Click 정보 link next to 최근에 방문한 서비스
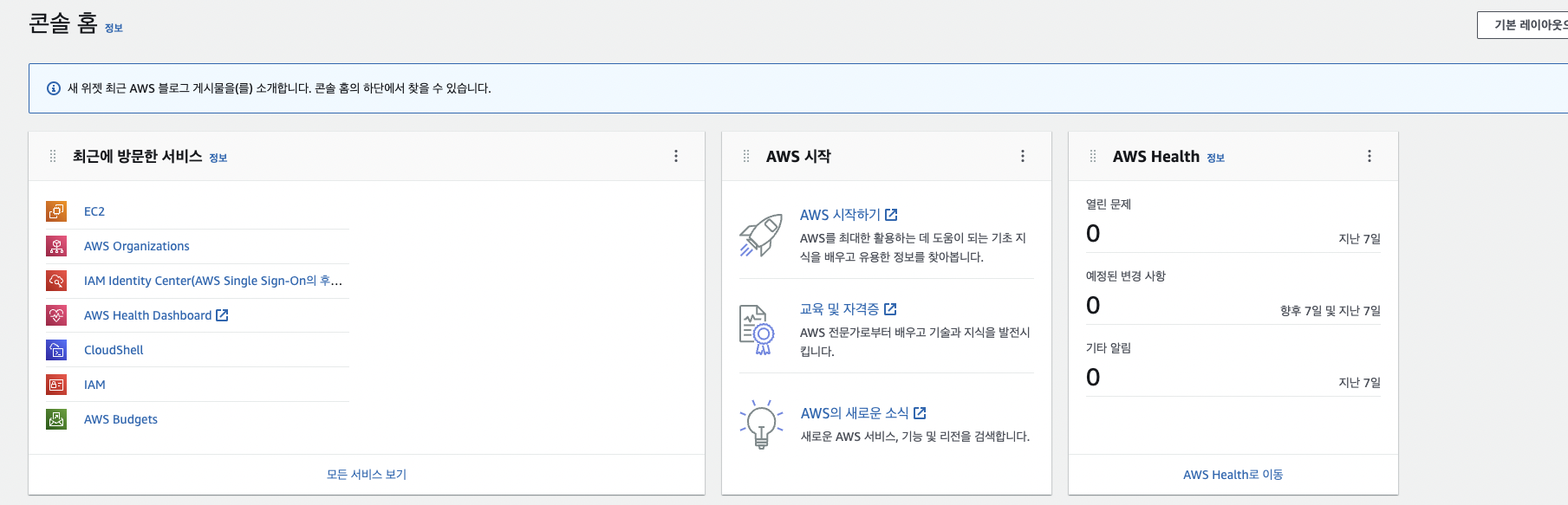1568x505 pixels. (218, 158)
